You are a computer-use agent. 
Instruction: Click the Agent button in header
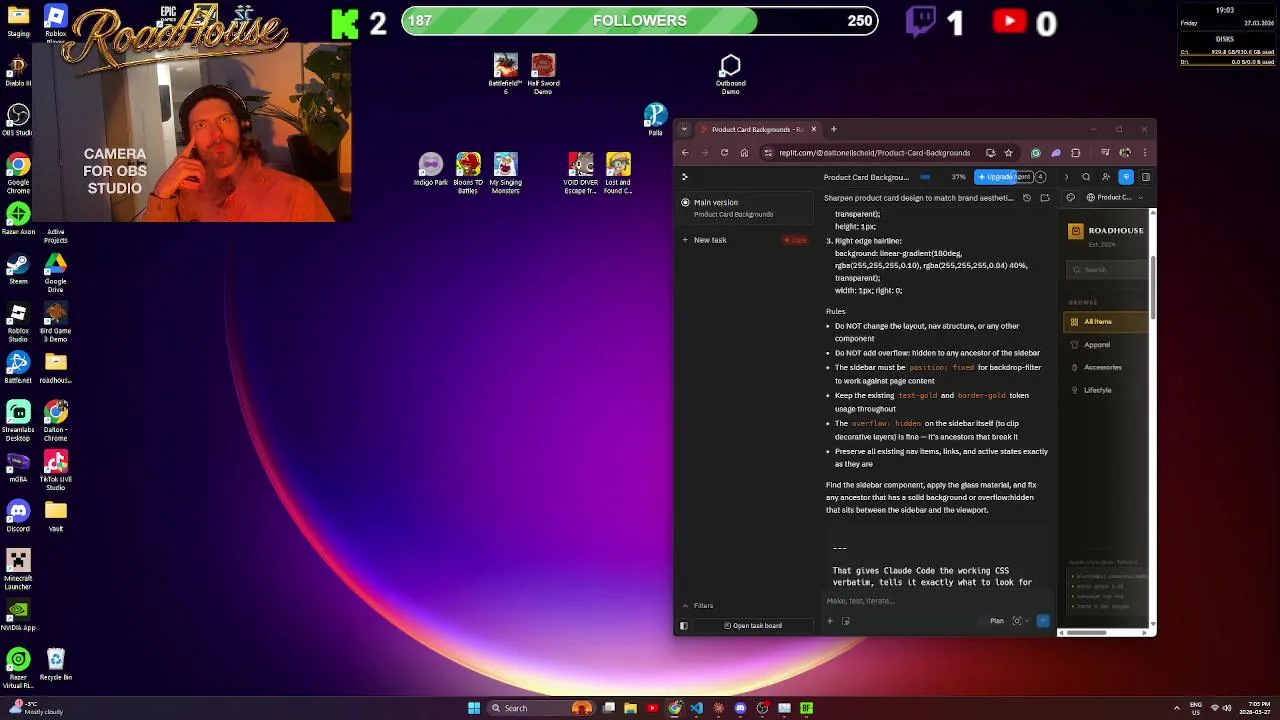point(1024,177)
